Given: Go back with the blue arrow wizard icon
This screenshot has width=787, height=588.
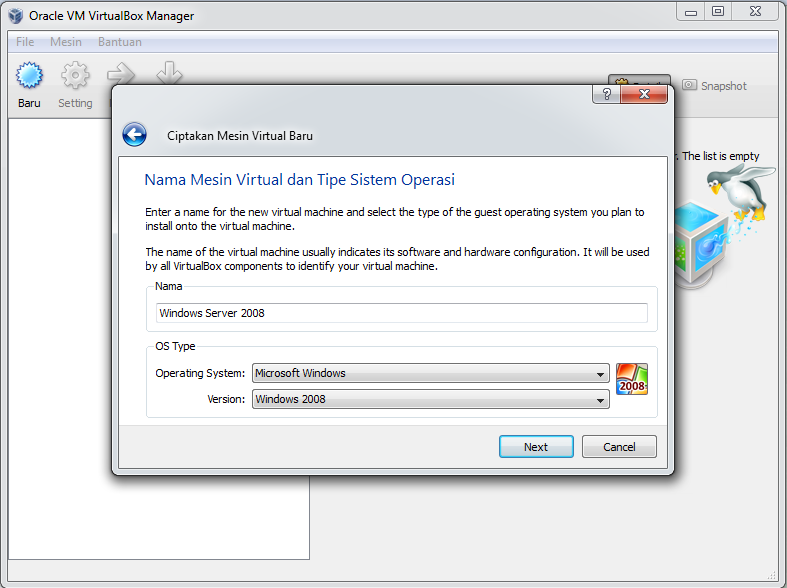Looking at the screenshot, I should (x=134, y=134).
